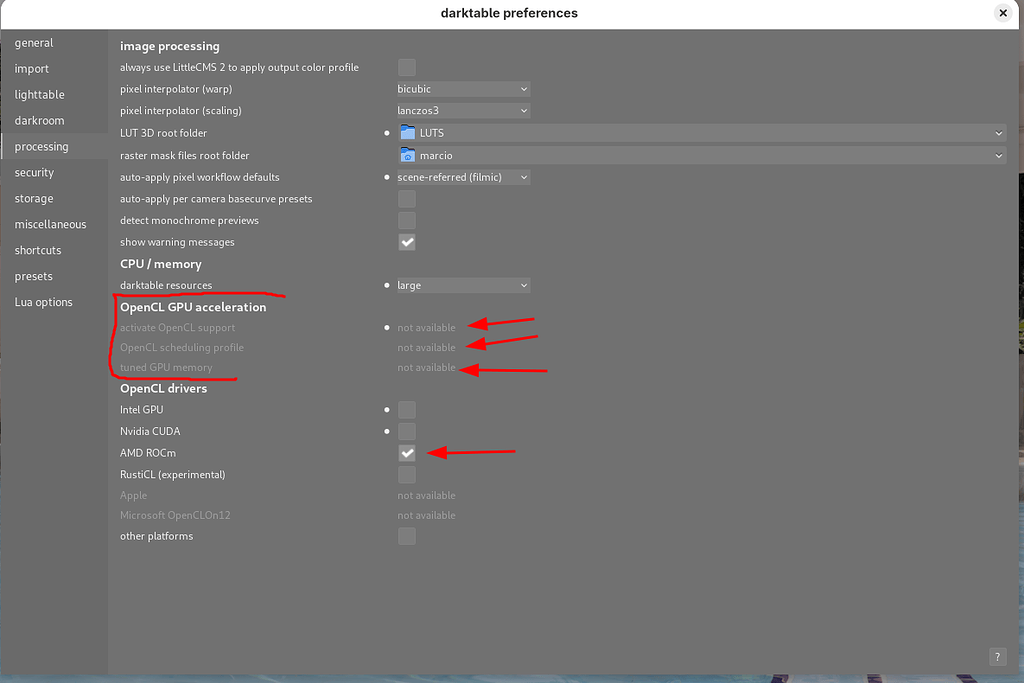
Task: Open the pixel interpolator (warp) dropdown
Action: tap(463, 88)
